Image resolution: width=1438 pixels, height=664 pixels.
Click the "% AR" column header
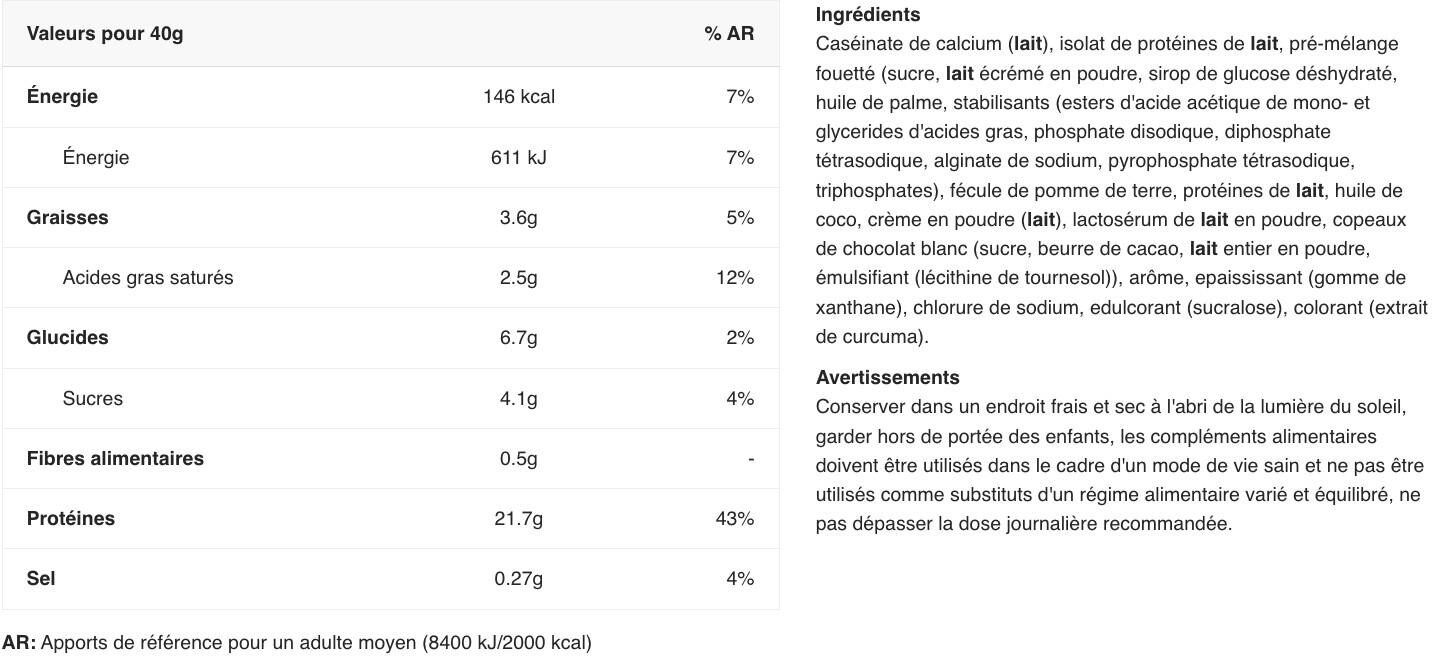point(729,34)
